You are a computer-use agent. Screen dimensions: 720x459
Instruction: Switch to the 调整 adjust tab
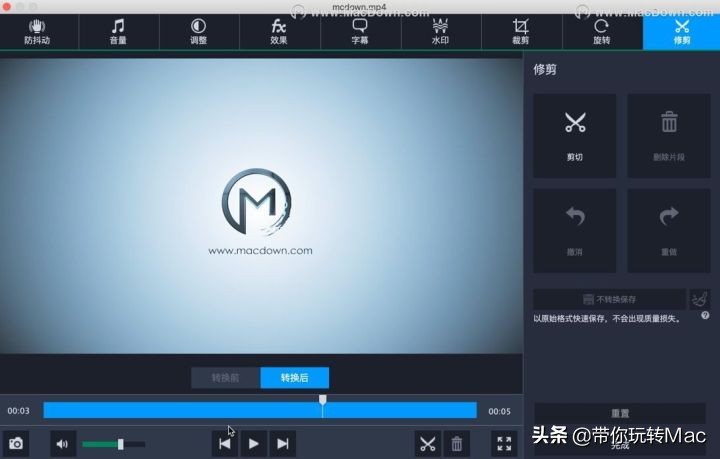198,32
